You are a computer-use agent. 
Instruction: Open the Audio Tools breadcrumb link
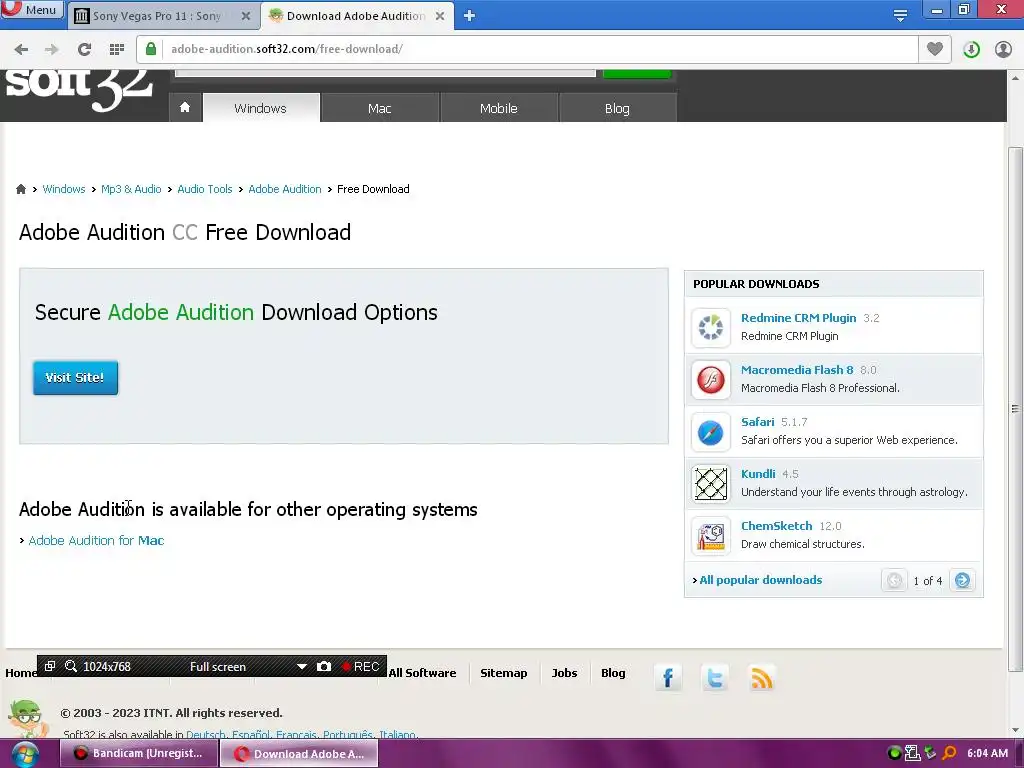[x=204, y=189]
